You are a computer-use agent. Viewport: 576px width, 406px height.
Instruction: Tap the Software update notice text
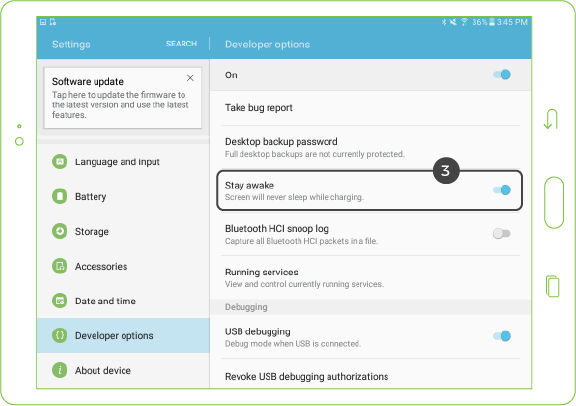(x=120, y=105)
